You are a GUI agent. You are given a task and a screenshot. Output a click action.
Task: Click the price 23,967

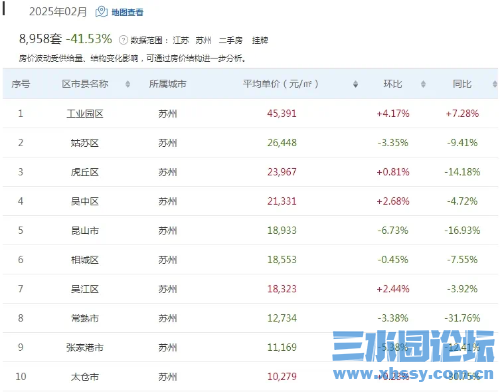282,172
